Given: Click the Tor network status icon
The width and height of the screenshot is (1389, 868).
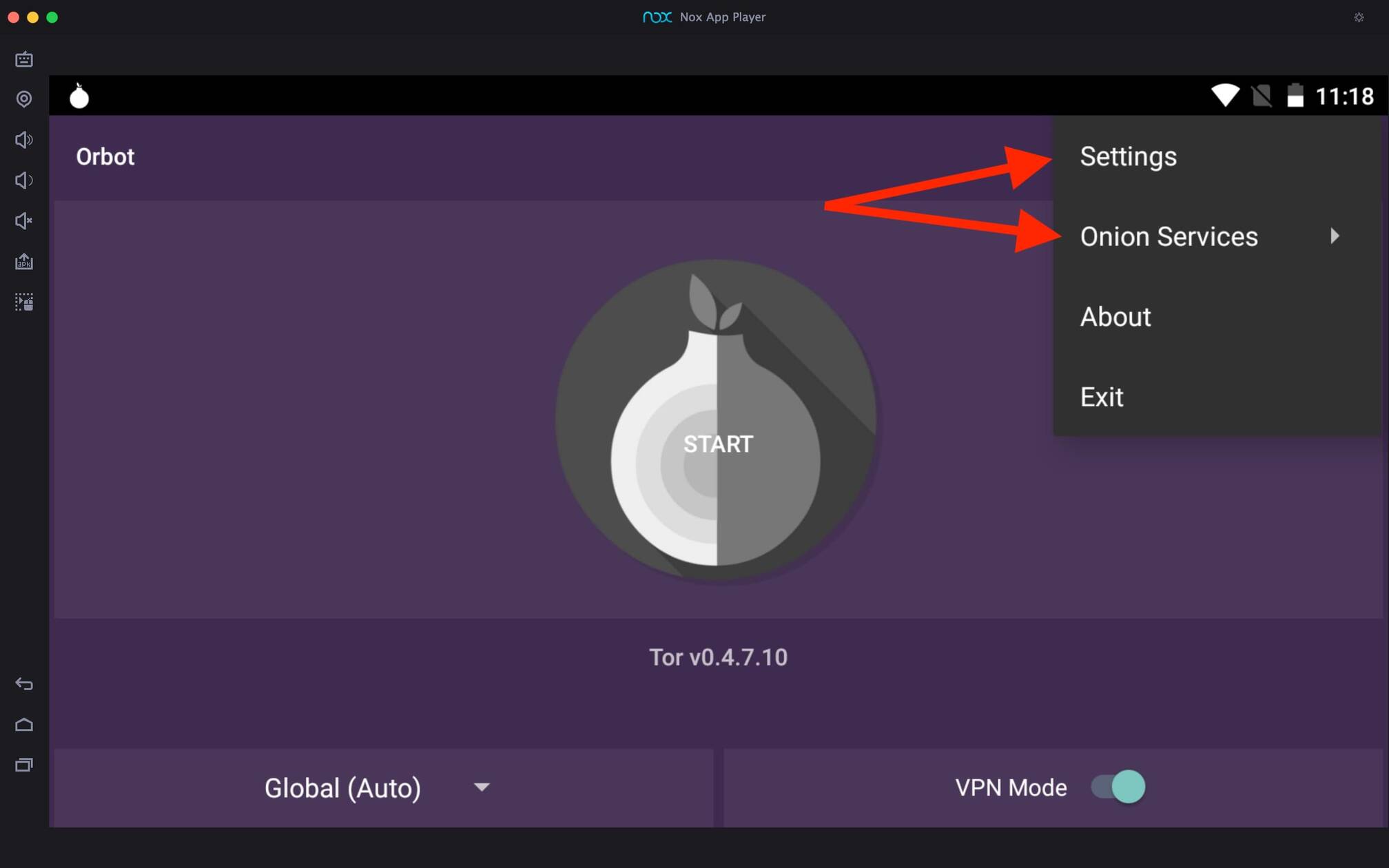Looking at the screenshot, I should click(80, 97).
